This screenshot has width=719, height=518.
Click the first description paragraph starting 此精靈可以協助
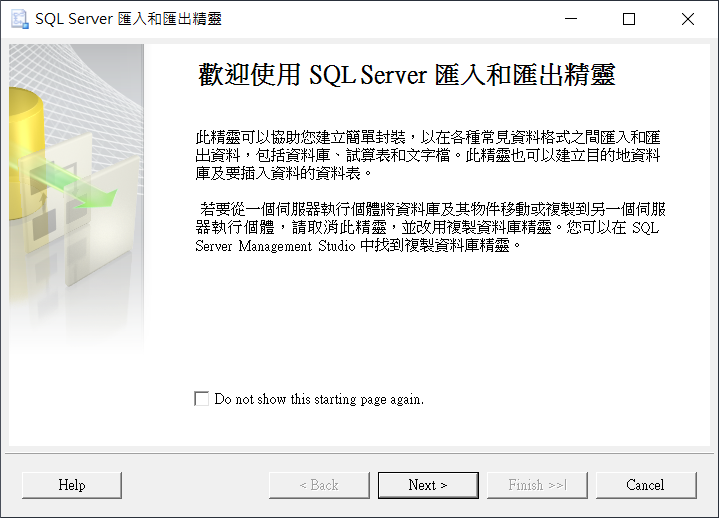(x=427, y=155)
